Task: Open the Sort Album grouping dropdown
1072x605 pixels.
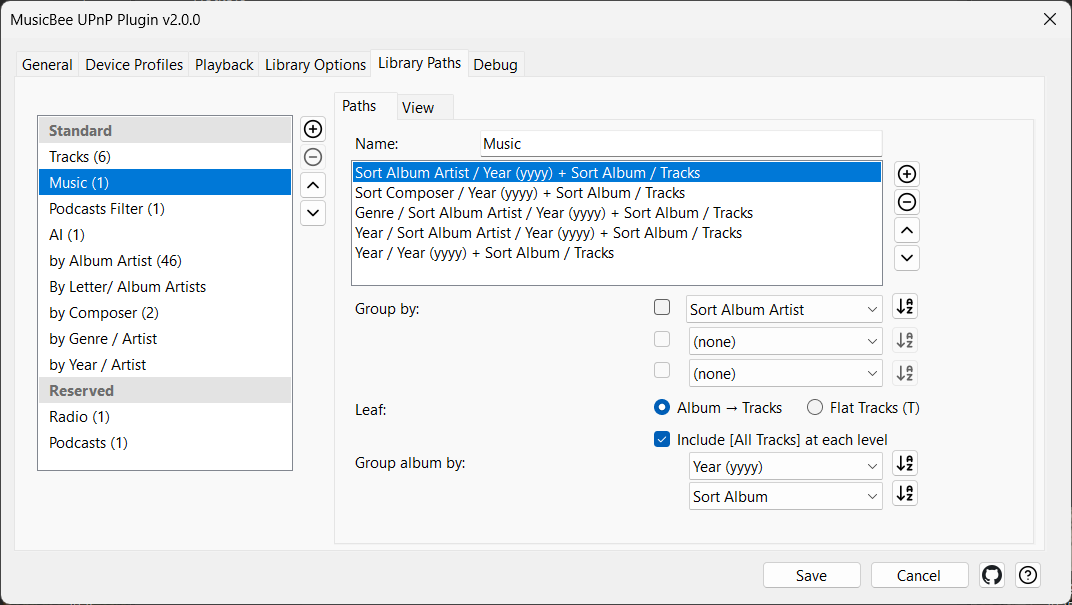Action: 786,497
